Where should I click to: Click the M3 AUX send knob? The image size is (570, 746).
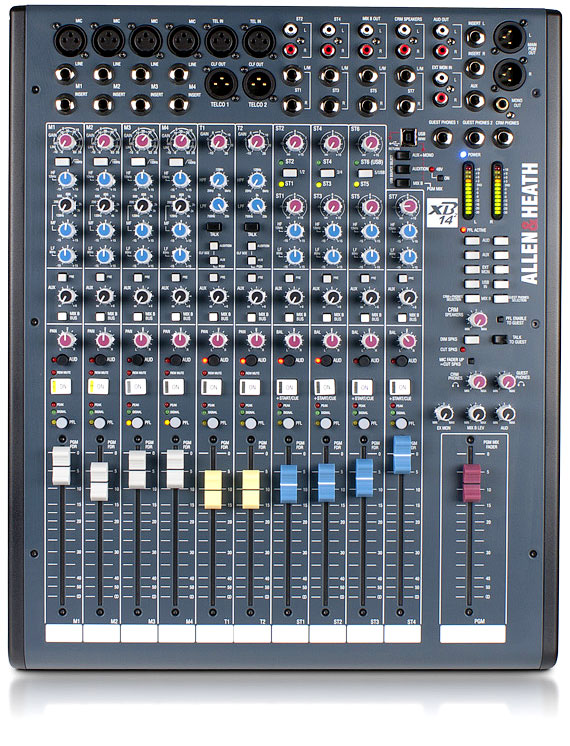(142, 296)
